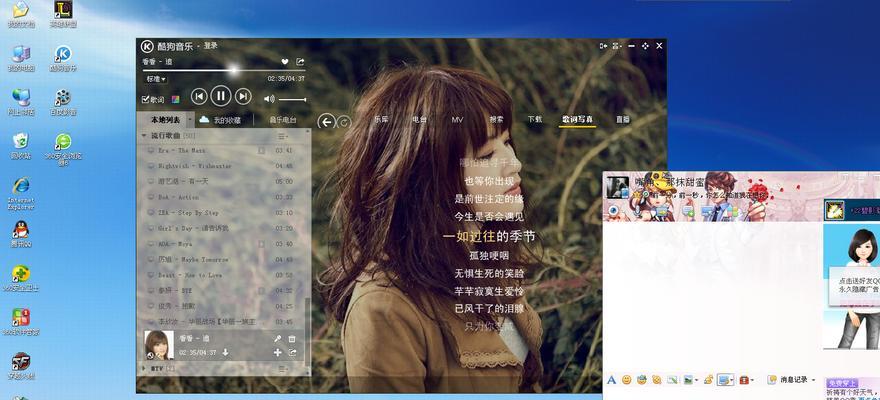Image resolution: width=880 pixels, height=400 pixels.
Task: Open the 酷狗音乐 desktop shortcut
Action: (63, 58)
